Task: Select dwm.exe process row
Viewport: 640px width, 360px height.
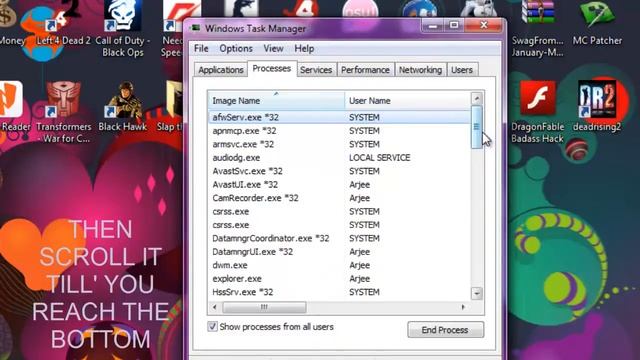Action: point(340,265)
